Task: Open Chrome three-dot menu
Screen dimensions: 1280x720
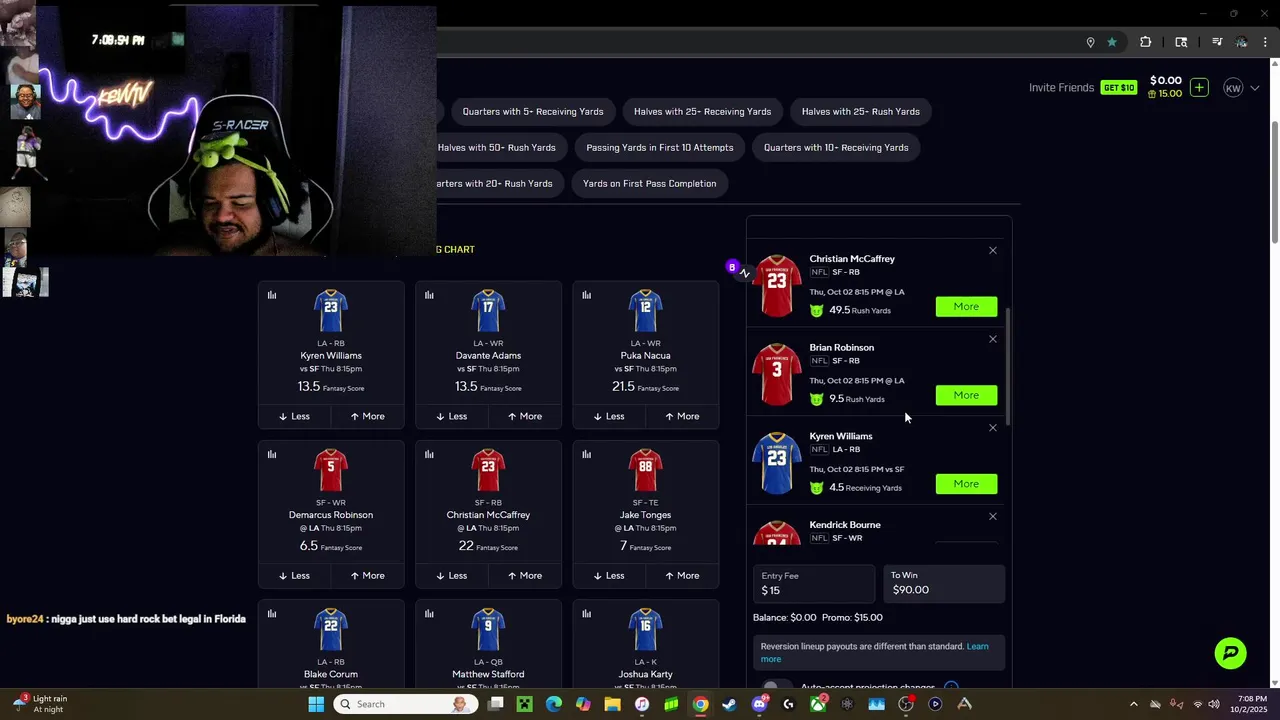Action: (x=1264, y=42)
